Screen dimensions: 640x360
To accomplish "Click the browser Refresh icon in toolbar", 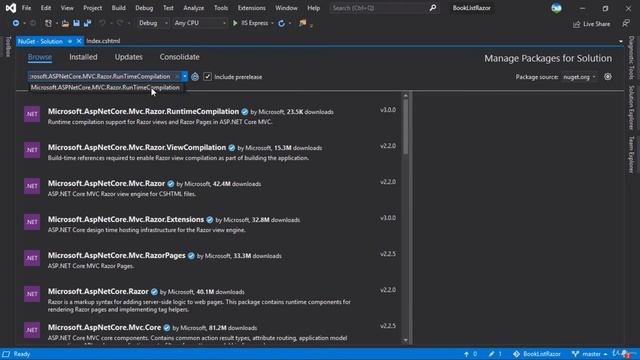I will click(282, 23).
